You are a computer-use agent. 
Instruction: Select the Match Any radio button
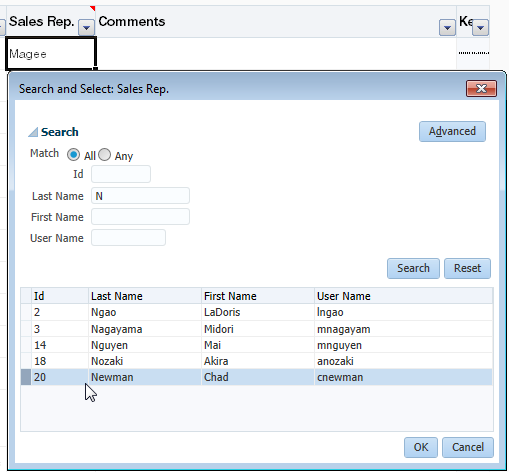105,155
